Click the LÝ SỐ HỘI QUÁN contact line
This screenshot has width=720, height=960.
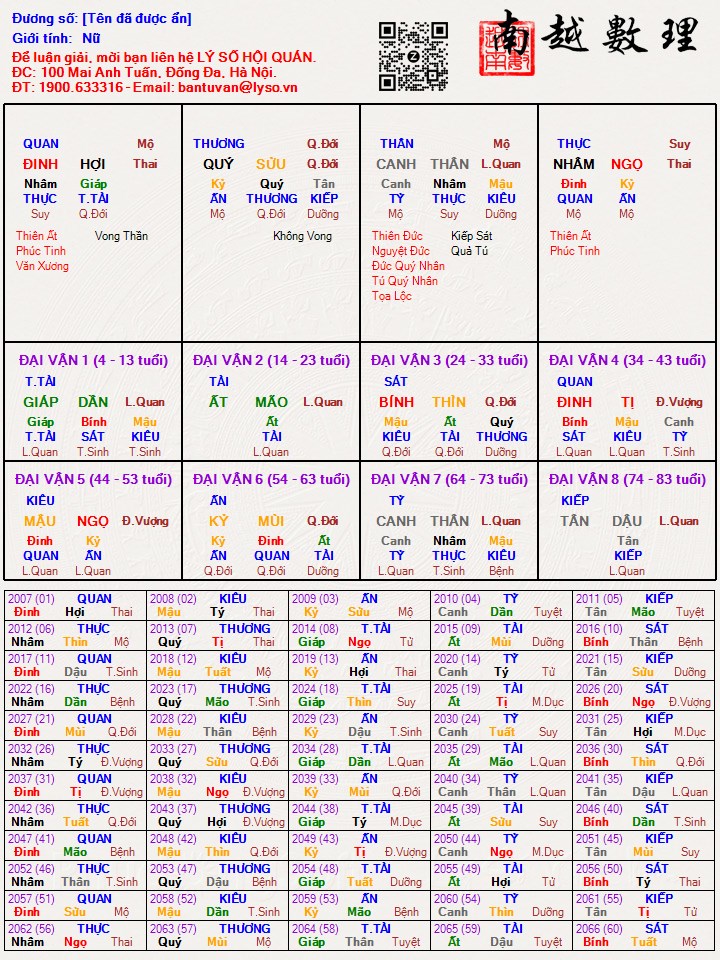164,58
